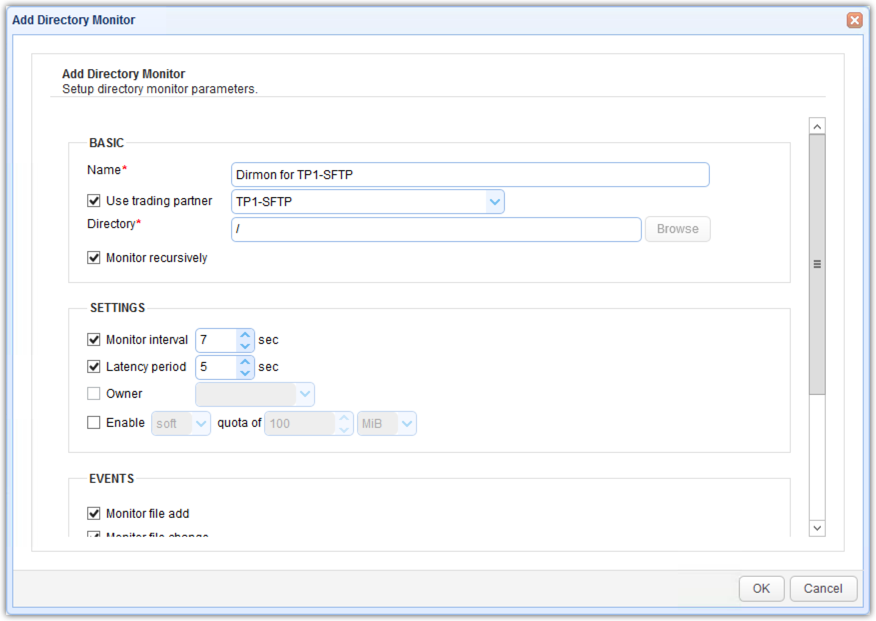
Task: Disable the Monitor interval checkbox
Action: coord(93,339)
